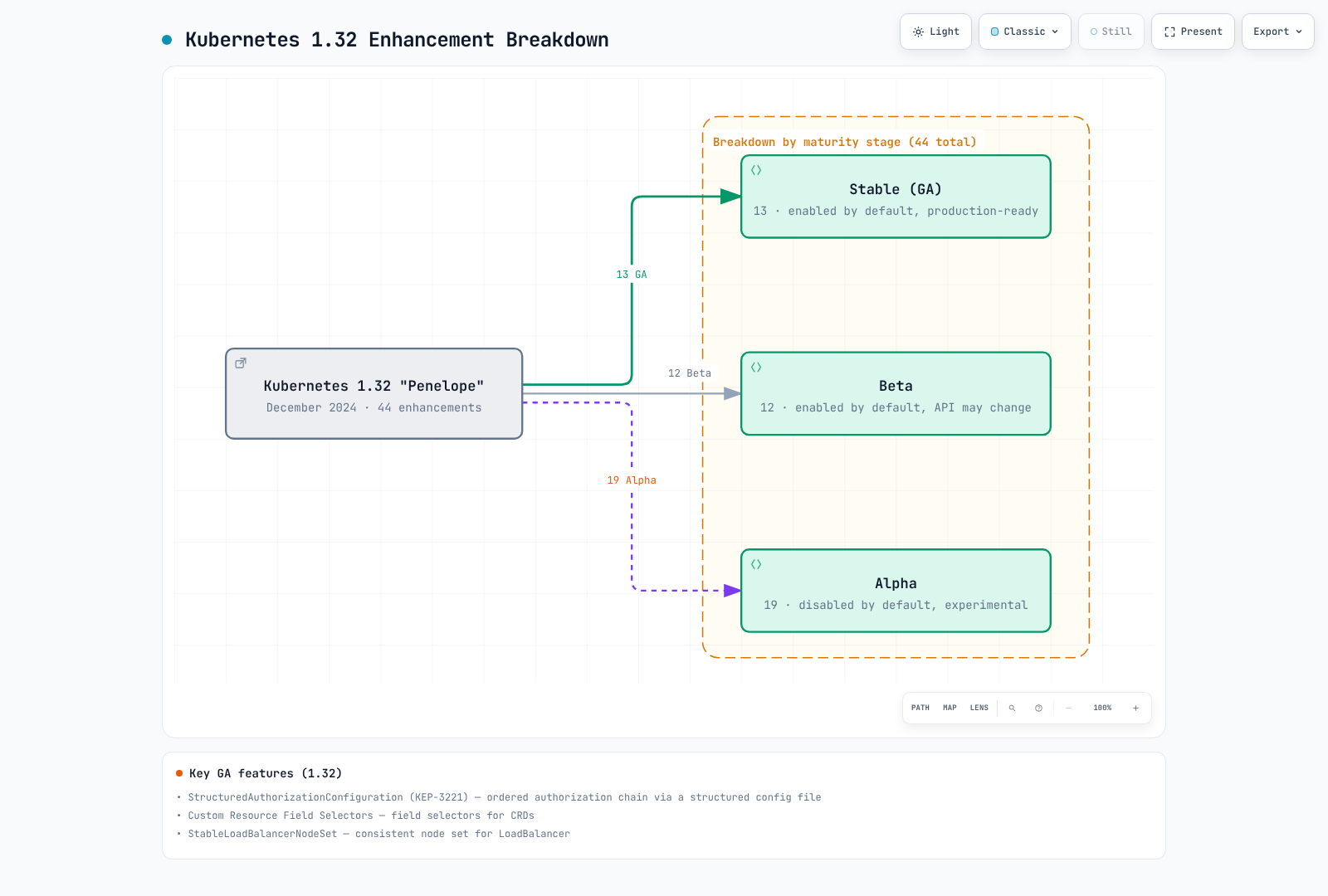Reset zoom via the 100% label
Image resolution: width=1328 pixels, height=896 pixels.
[1102, 708]
